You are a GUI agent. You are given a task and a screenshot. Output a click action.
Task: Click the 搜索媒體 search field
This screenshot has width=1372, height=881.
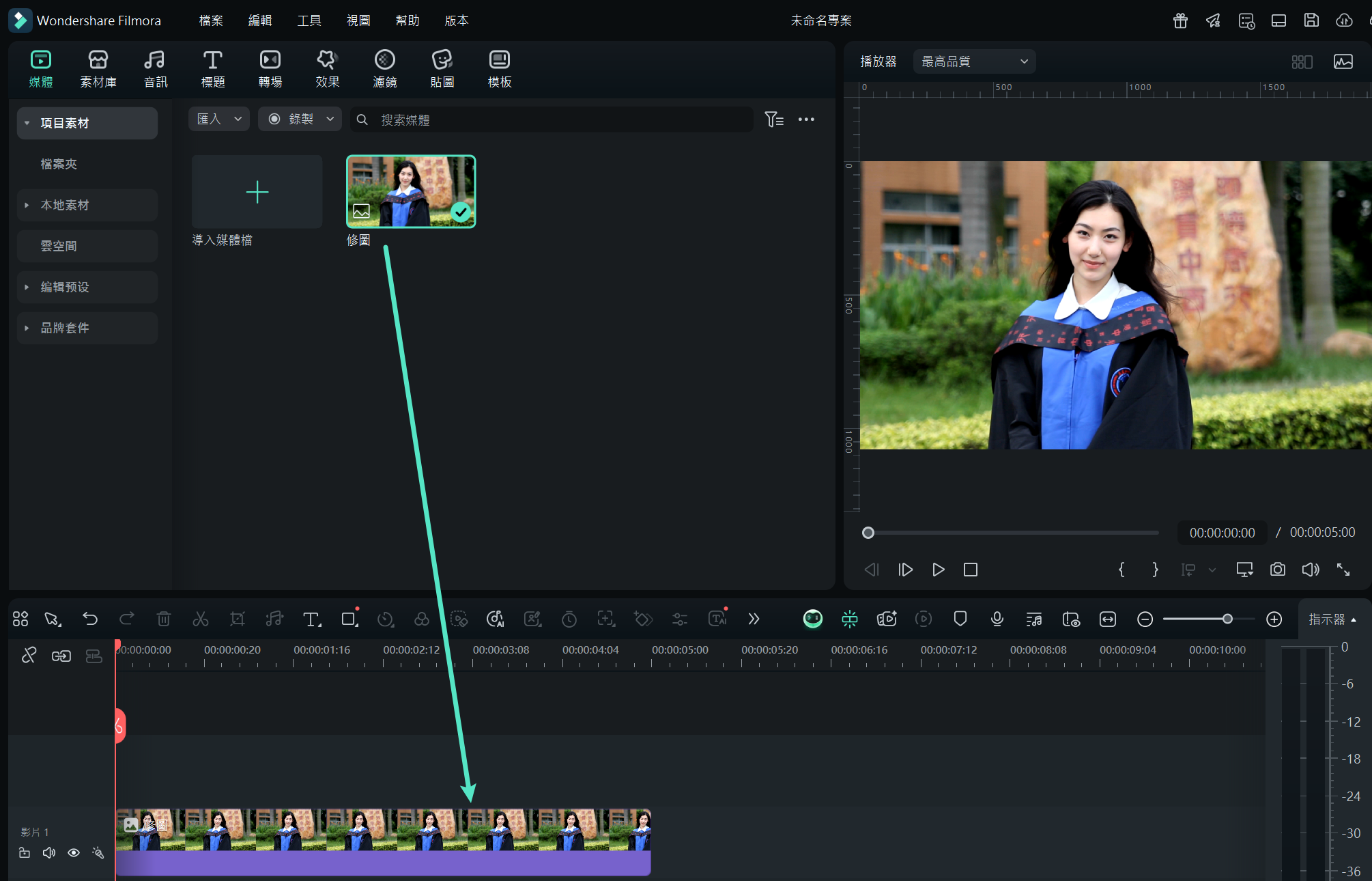(552, 120)
